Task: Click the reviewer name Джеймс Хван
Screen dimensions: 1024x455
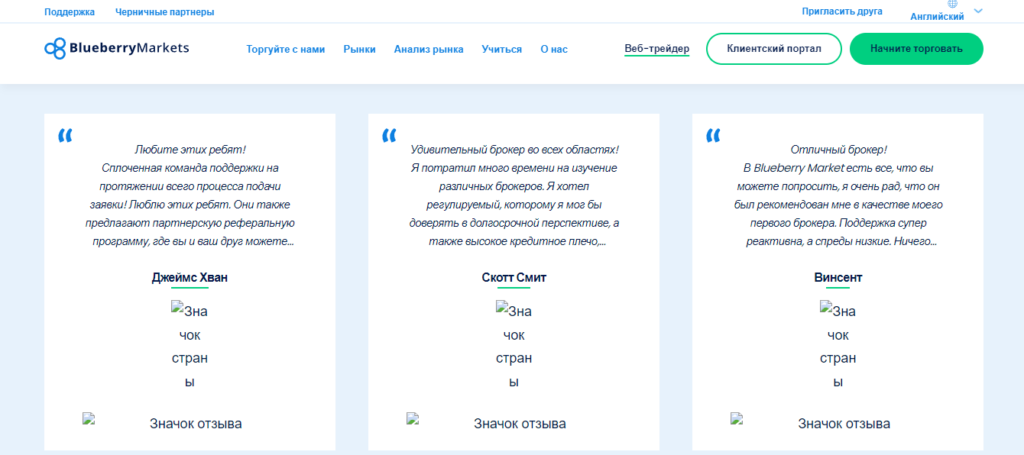Action: pyautogui.click(x=190, y=277)
